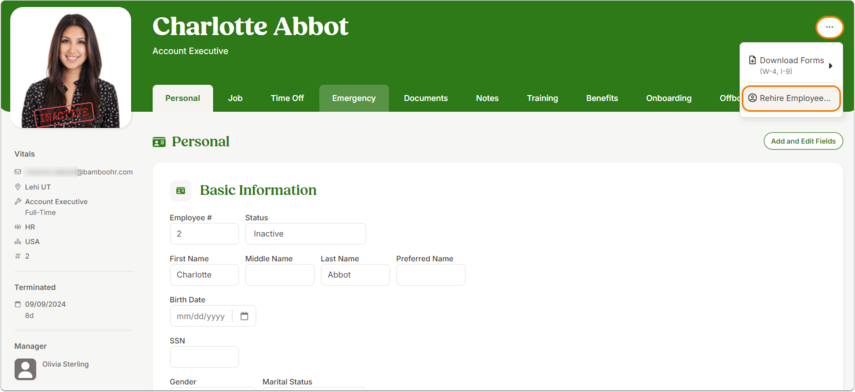Select Rehire Employee from the menu
Viewport: 855px width, 392px height.
791,98
